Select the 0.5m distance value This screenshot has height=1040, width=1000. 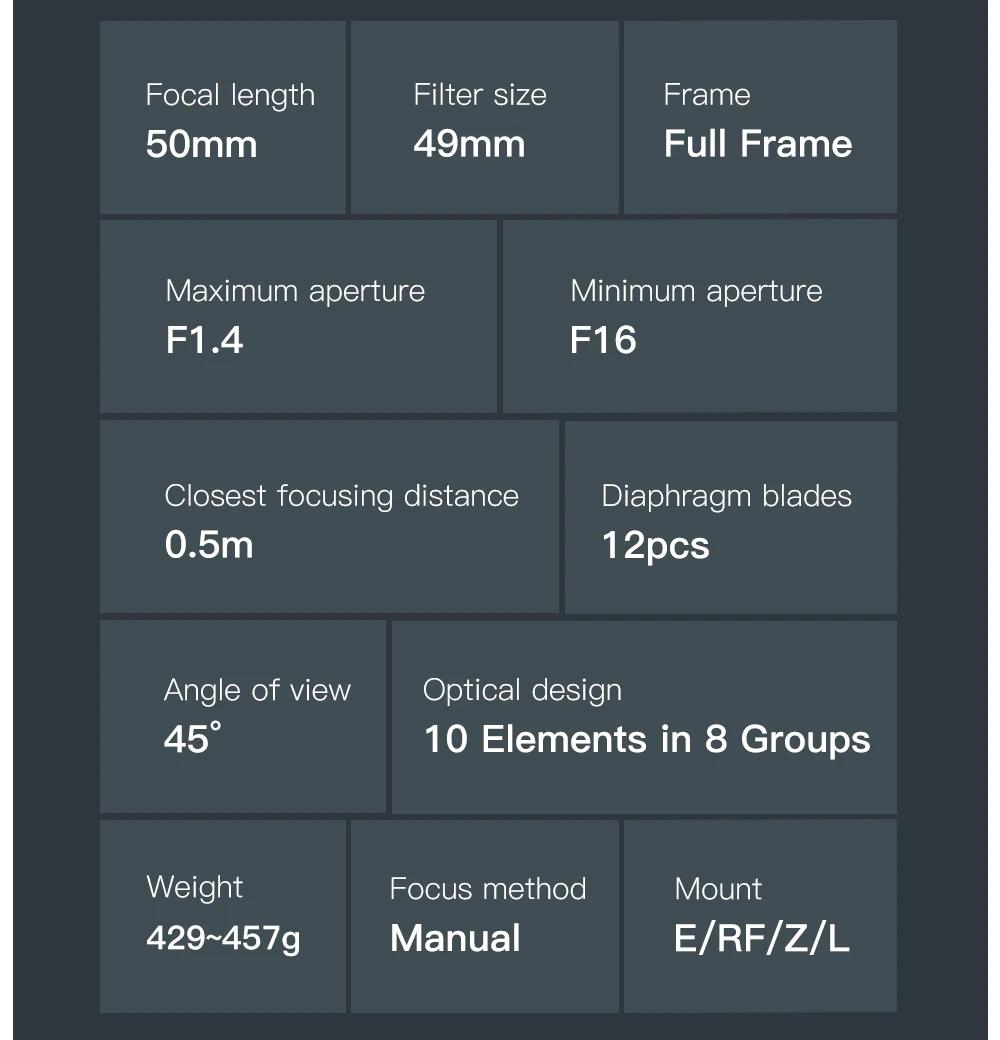(x=208, y=545)
